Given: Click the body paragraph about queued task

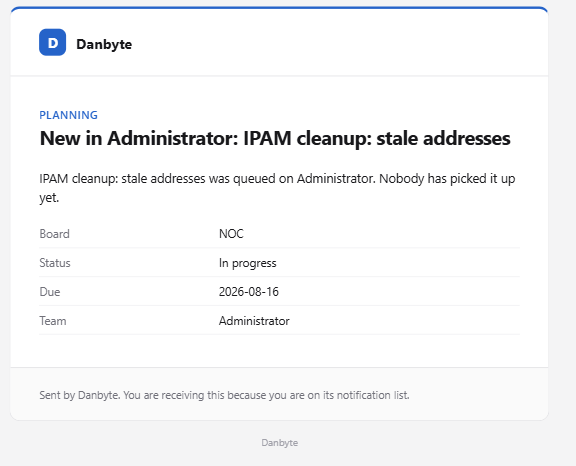Looking at the screenshot, I should point(277,188).
